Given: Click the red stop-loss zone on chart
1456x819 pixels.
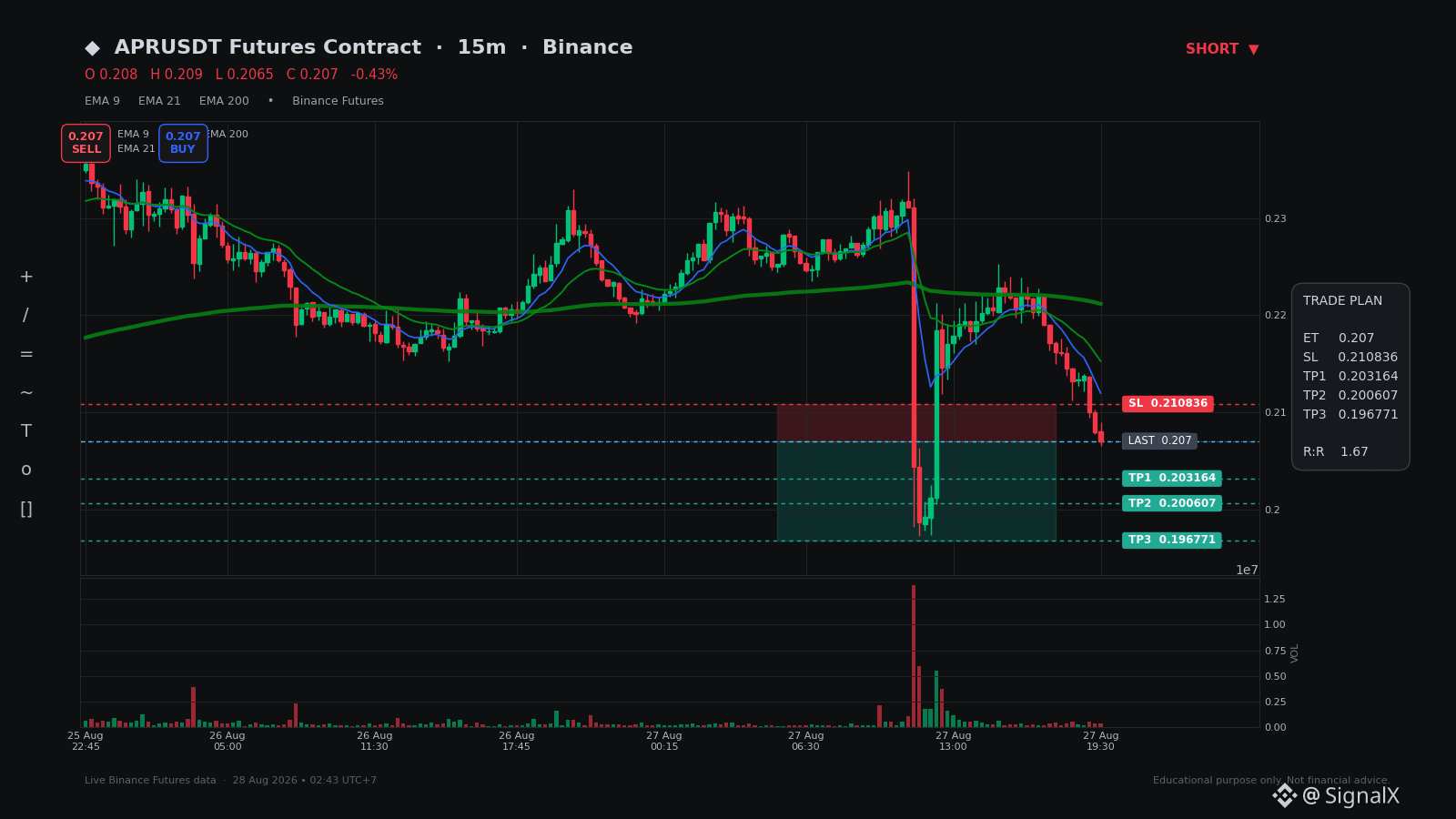Looking at the screenshot, I should [x=916, y=422].
